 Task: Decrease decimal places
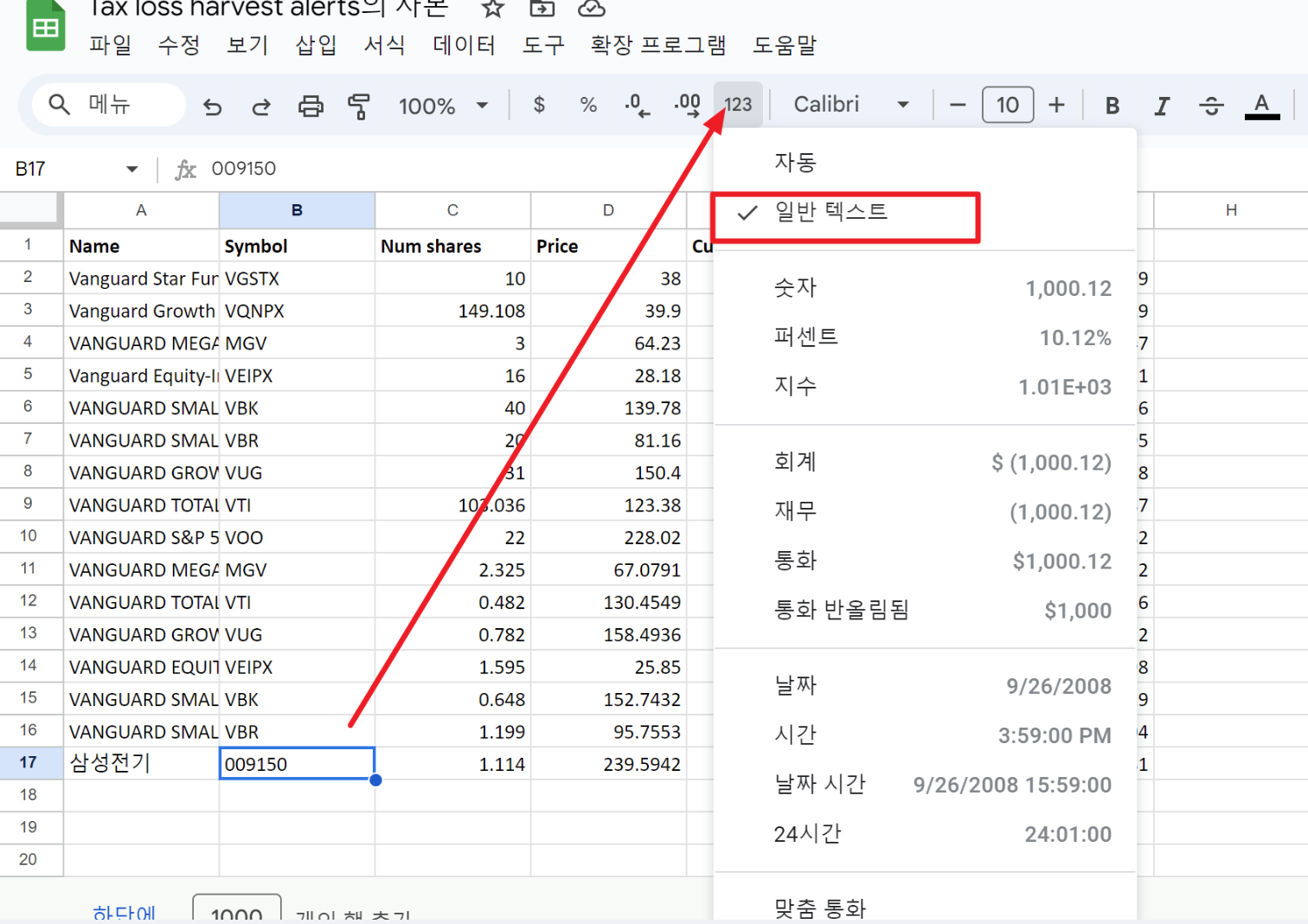click(638, 106)
